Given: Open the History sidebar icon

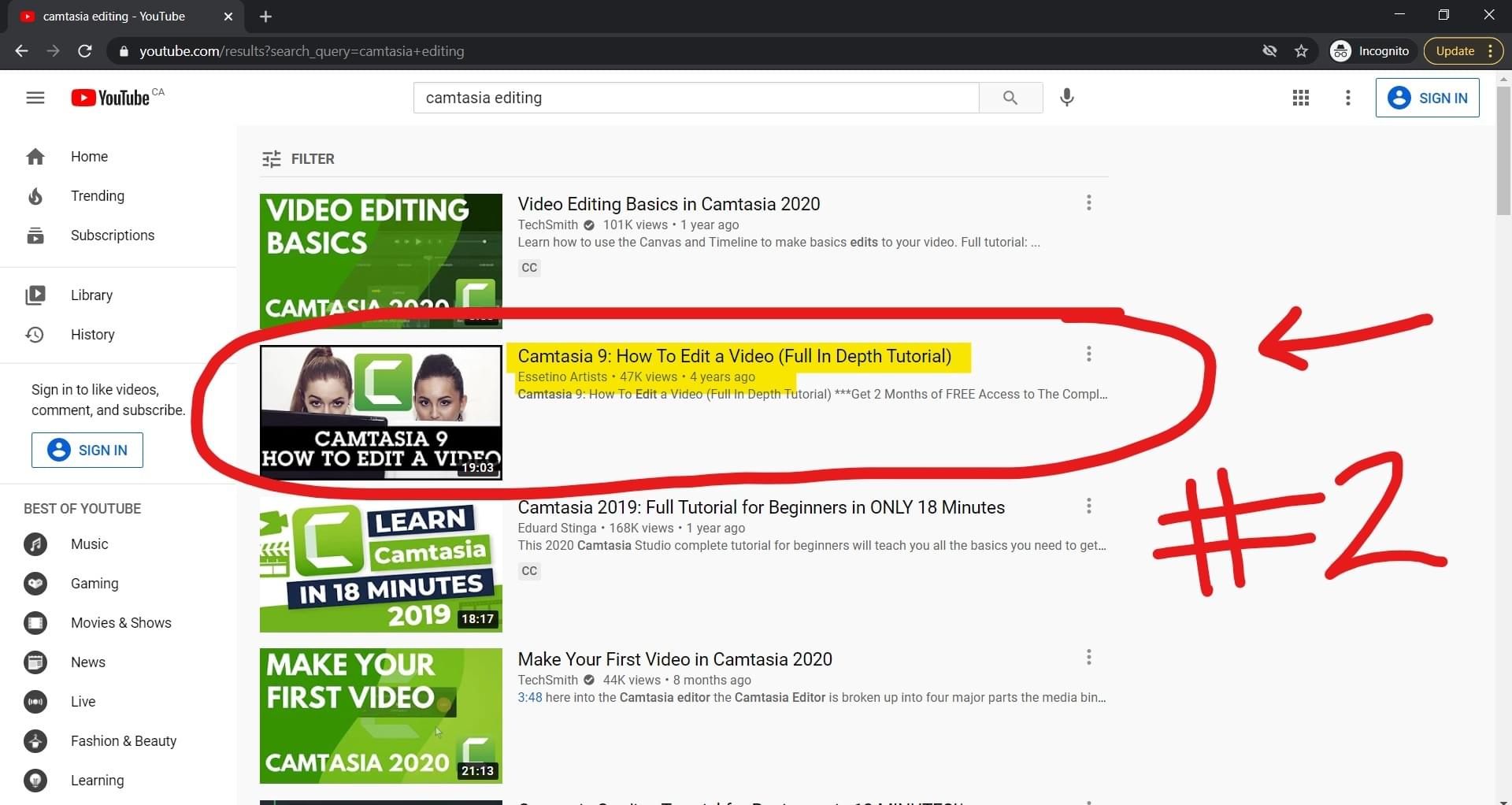Looking at the screenshot, I should [35, 334].
